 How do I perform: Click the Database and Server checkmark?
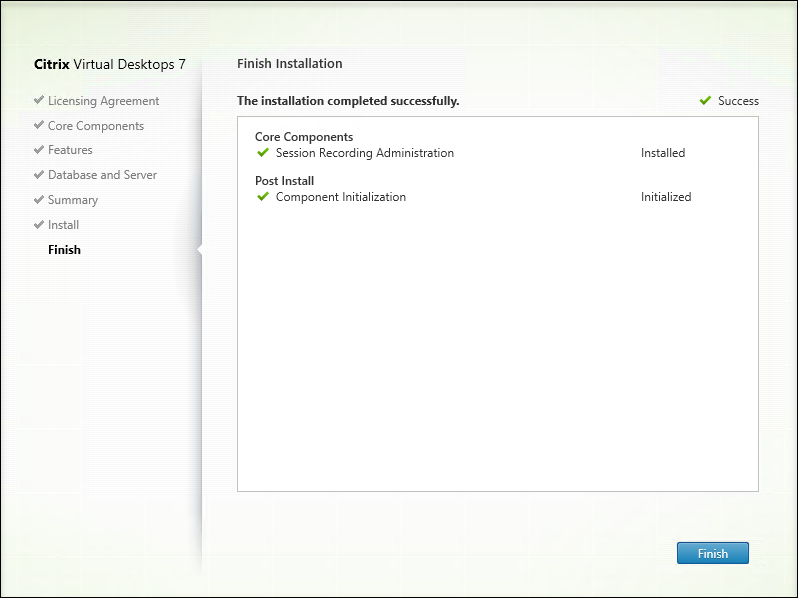click(39, 175)
